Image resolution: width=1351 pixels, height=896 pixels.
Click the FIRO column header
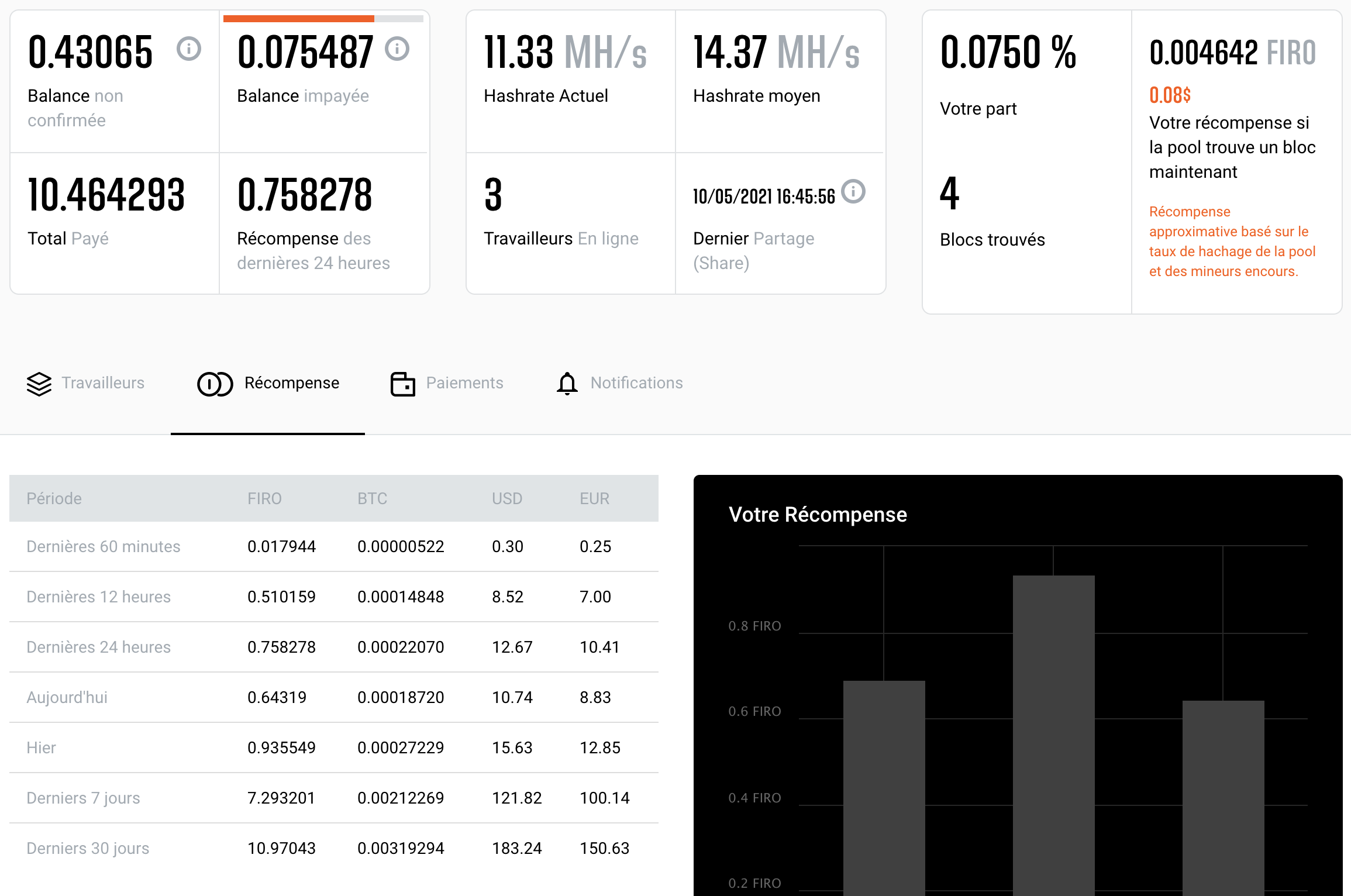[x=264, y=498]
